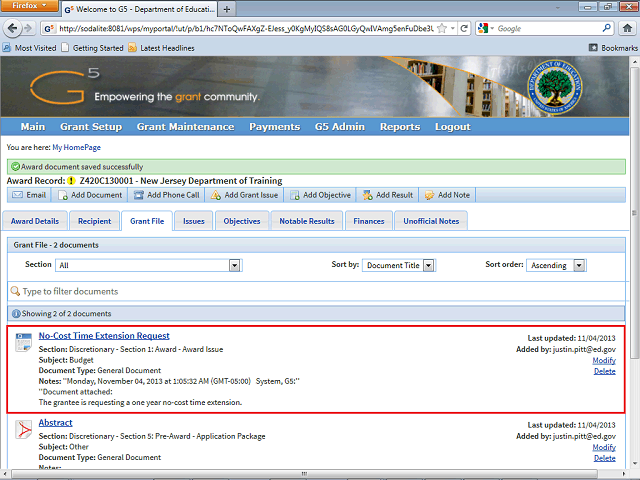Click Add Grant Issue toolbar button
Screen dimensions: 640x480
244,195
